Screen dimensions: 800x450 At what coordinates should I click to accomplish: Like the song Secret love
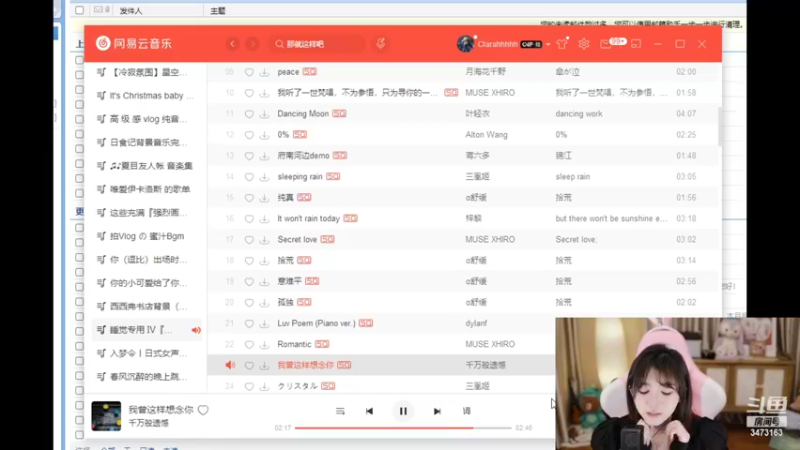click(x=249, y=240)
